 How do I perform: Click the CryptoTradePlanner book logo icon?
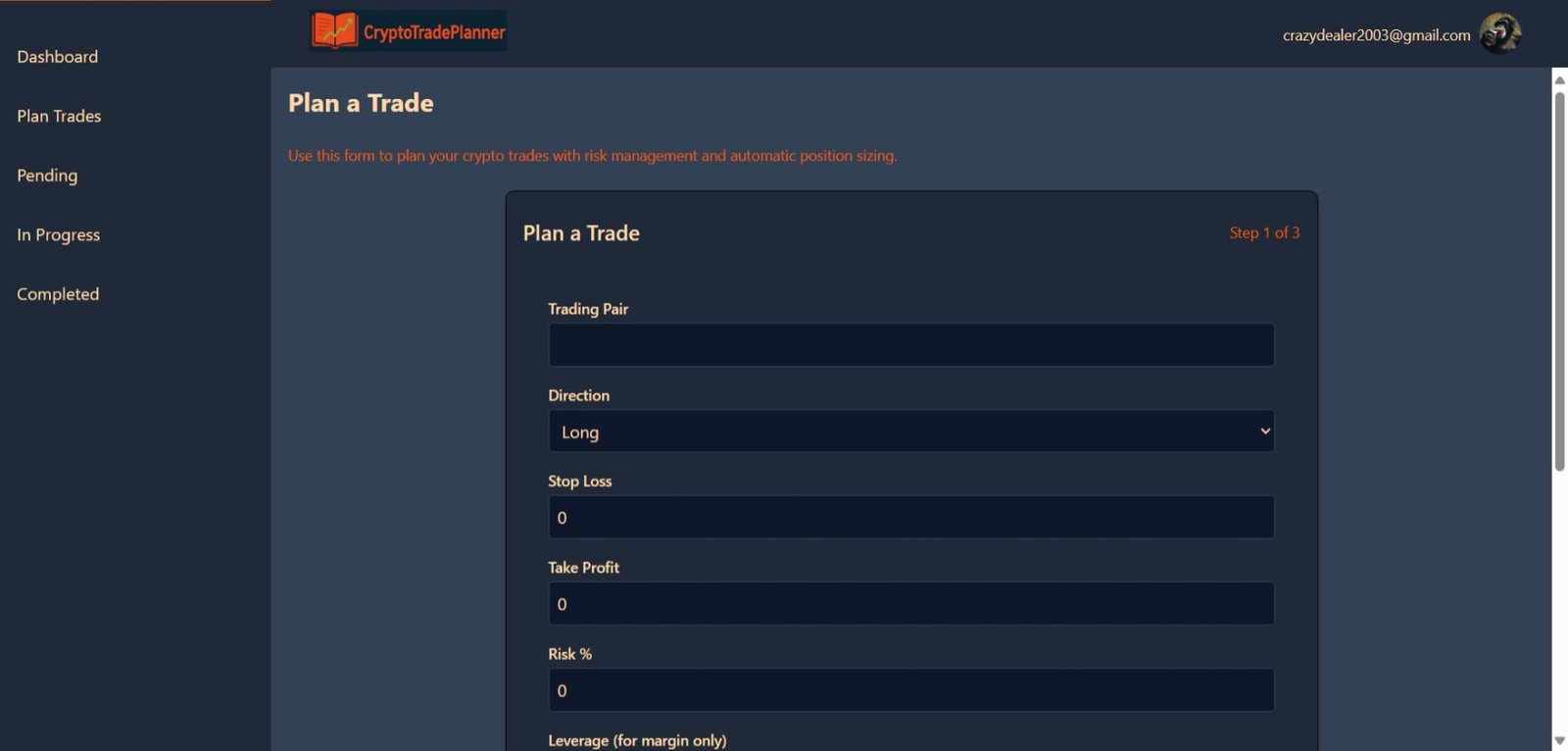click(x=334, y=30)
